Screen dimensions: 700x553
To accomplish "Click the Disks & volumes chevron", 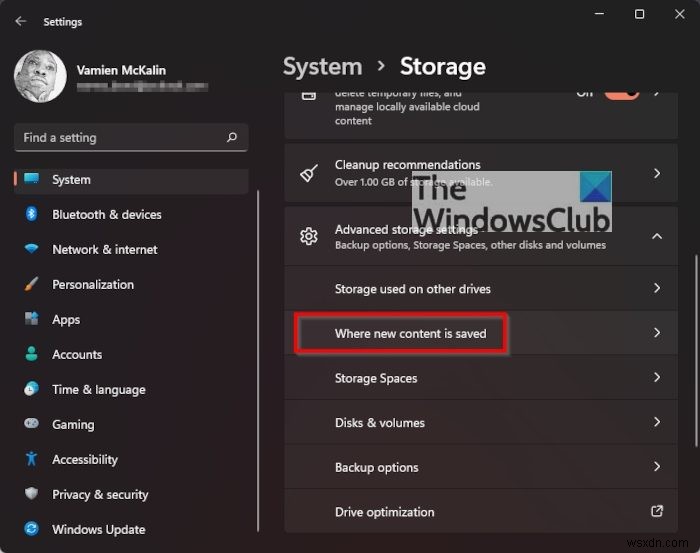I will 657,422.
